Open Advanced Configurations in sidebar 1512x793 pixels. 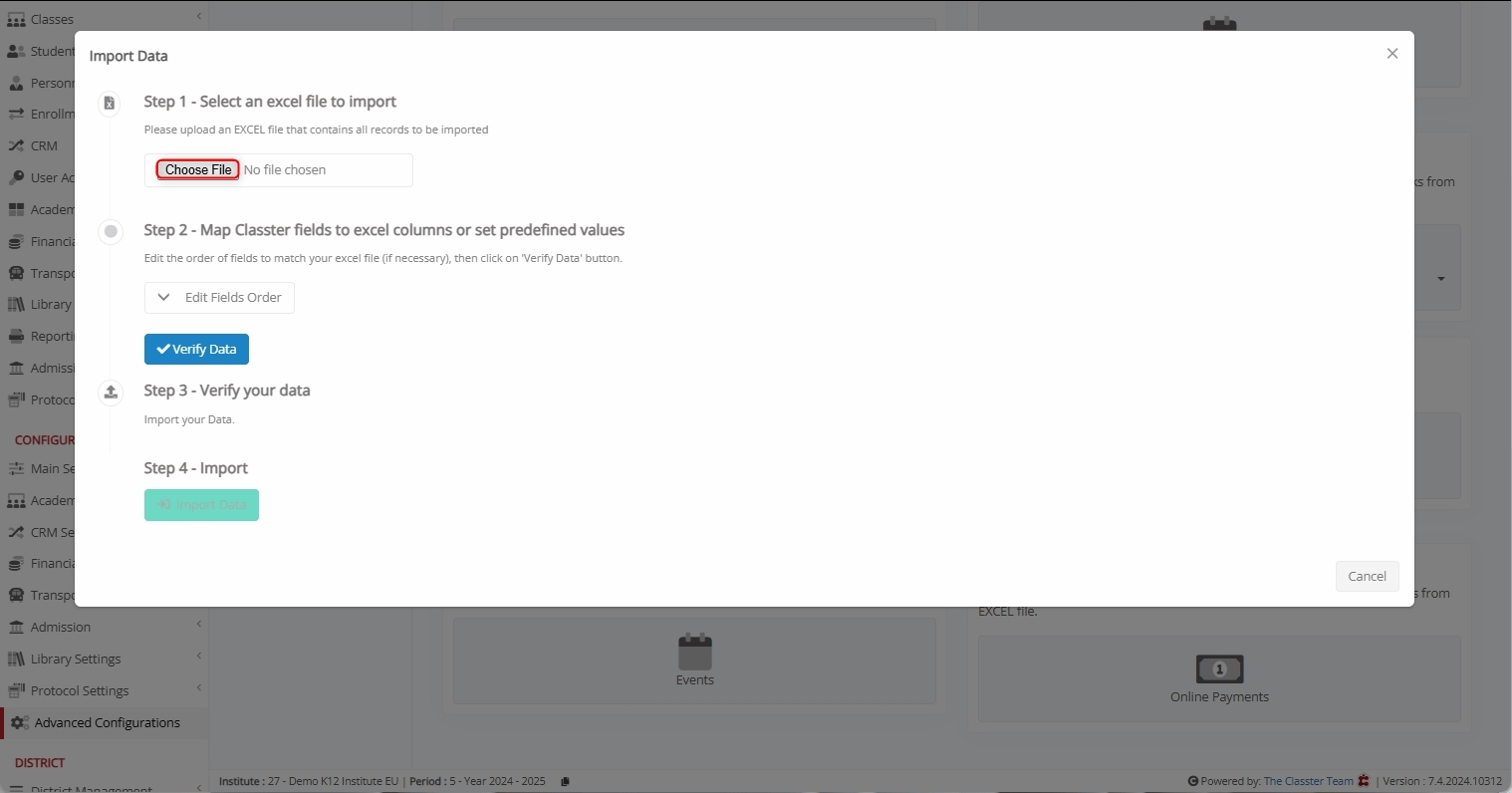107,723
